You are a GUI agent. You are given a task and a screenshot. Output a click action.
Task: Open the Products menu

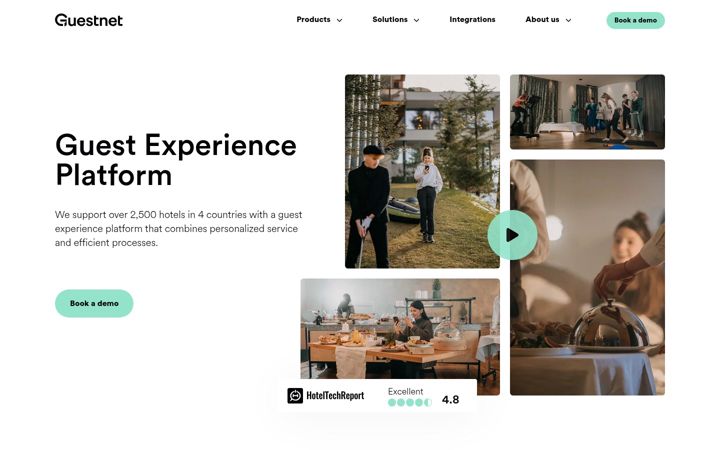pos(313,19)
